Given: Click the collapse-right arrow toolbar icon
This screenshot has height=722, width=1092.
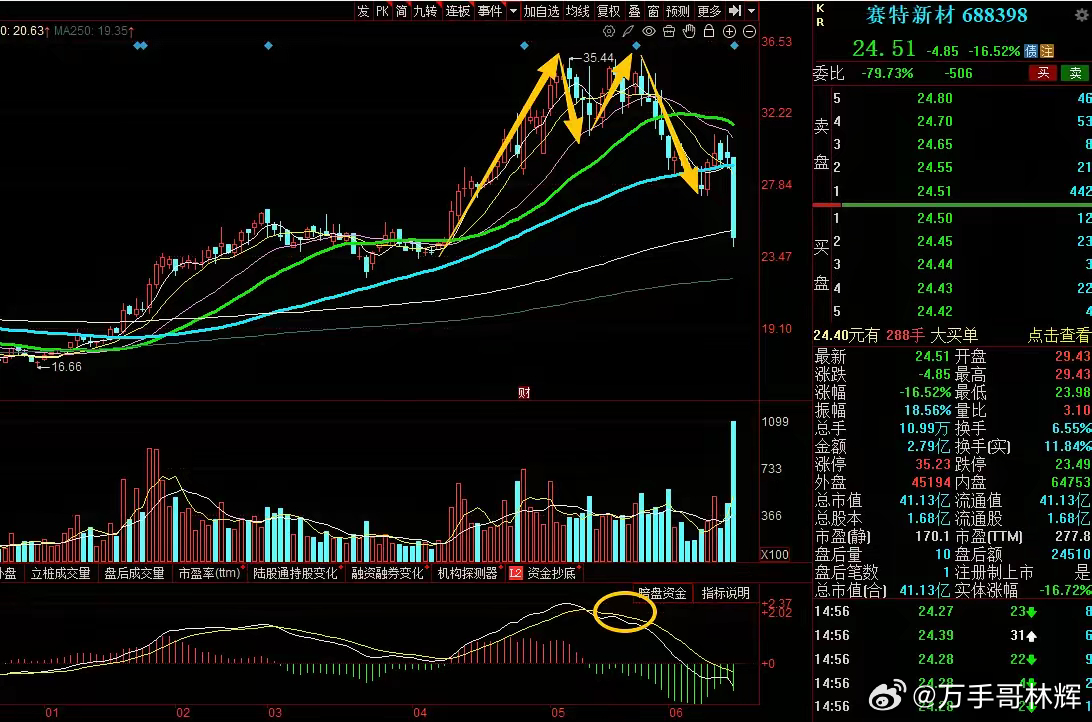Looking at the screenshot, I should 735,10.
